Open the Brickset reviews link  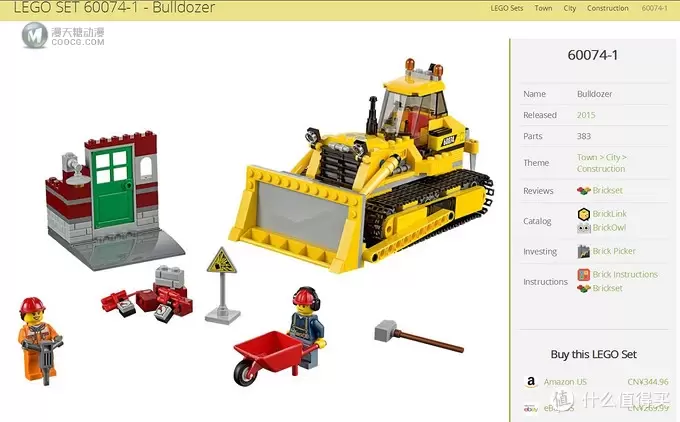(607, 190)
